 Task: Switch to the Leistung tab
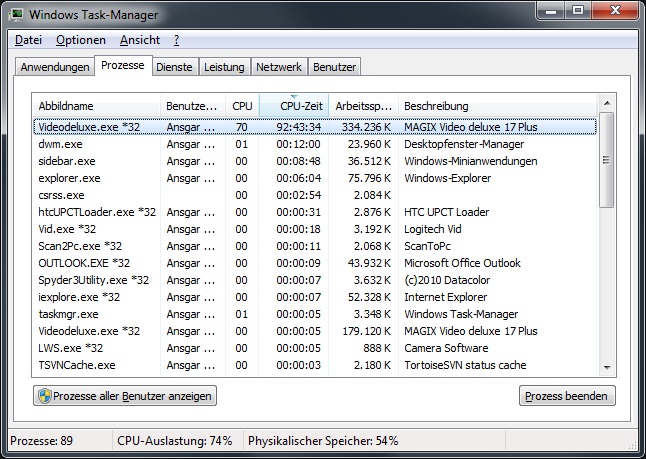click(223, 67)
